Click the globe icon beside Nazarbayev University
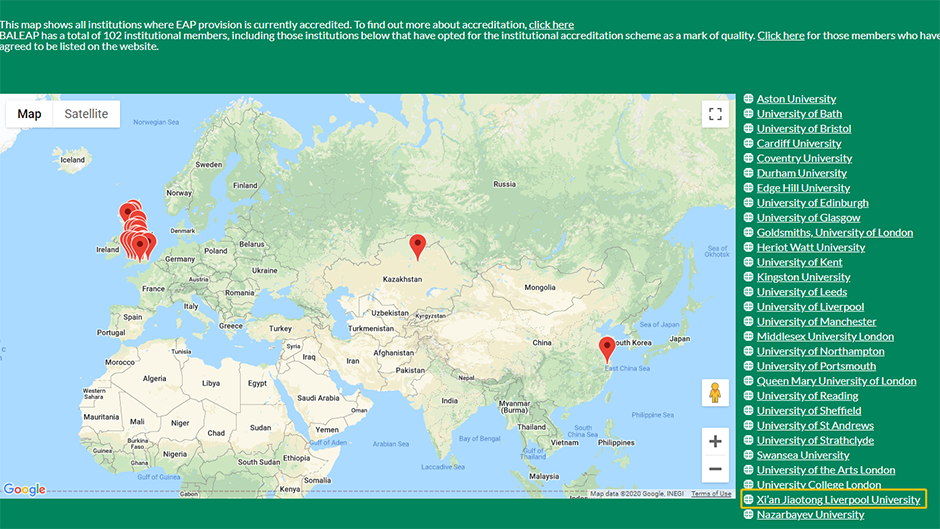This screenshot has height=529, width=940. [x=748, y=515]
